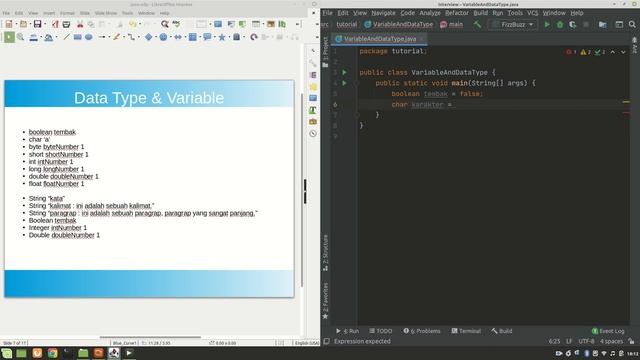
Task: Click the main method breadcrumb in navigation bar
Action: click(451, 24)
